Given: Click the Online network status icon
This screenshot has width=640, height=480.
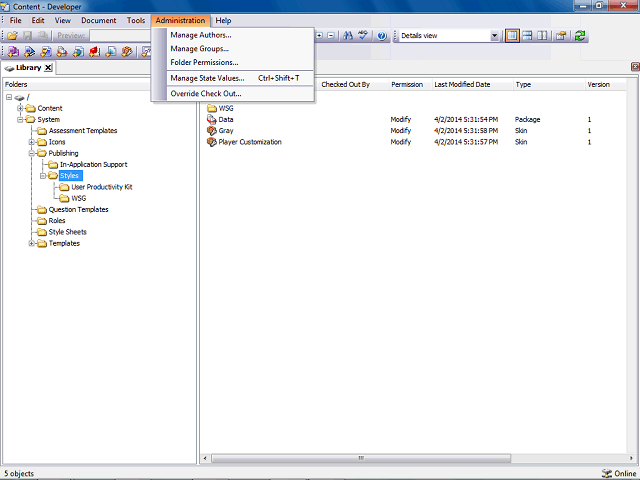Looking at the screenshot, I should [607, 473].
